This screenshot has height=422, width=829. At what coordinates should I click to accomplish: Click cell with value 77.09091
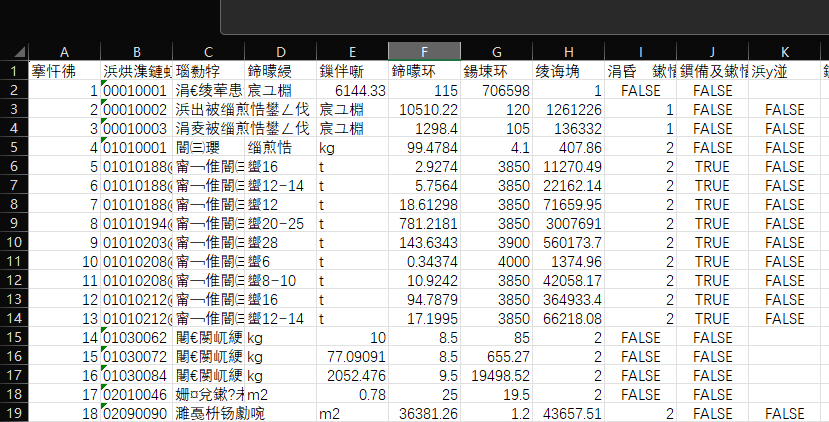pyautogui.click(x=352, y=357)
